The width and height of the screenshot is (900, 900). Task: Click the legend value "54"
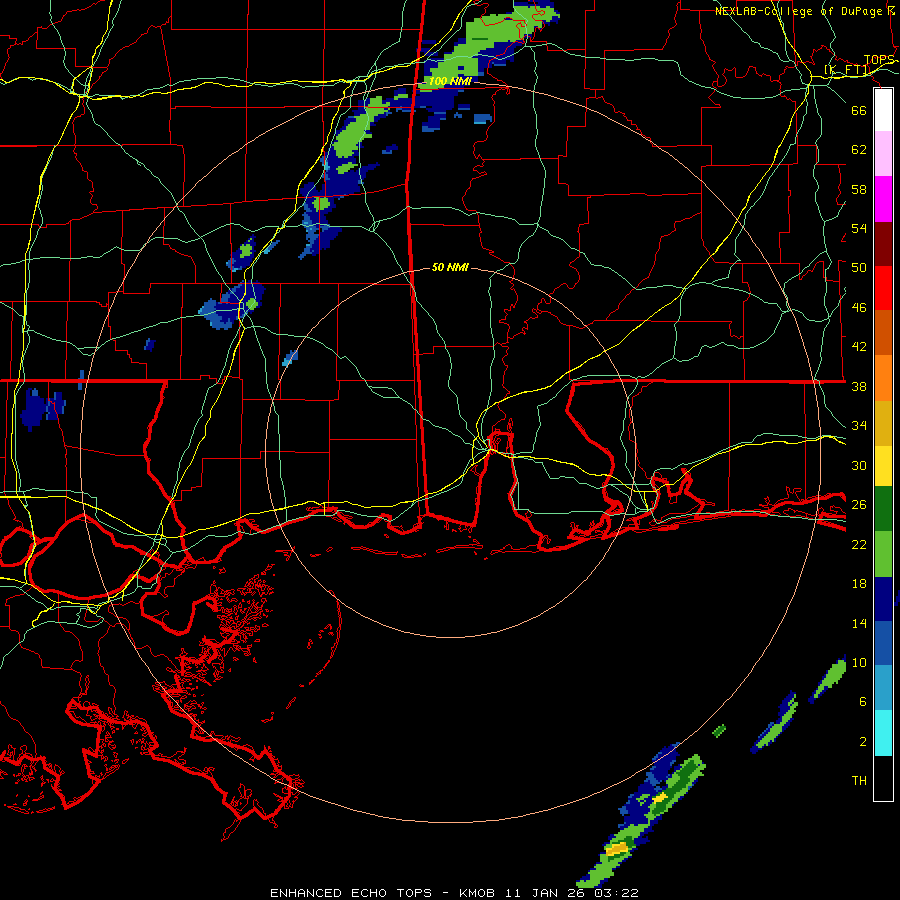click(859, 228)
